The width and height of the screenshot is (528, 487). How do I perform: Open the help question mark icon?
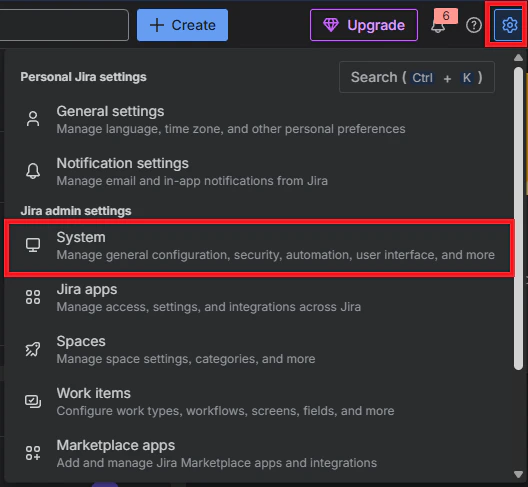pyautogui.click(x=473, y=25)
